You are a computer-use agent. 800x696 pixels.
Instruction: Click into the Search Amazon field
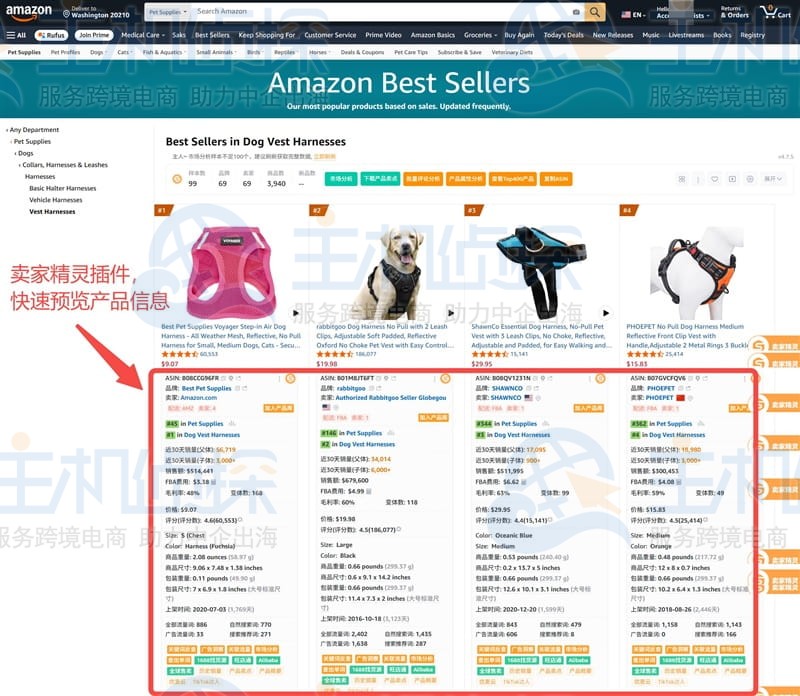(x=383, y=12)
